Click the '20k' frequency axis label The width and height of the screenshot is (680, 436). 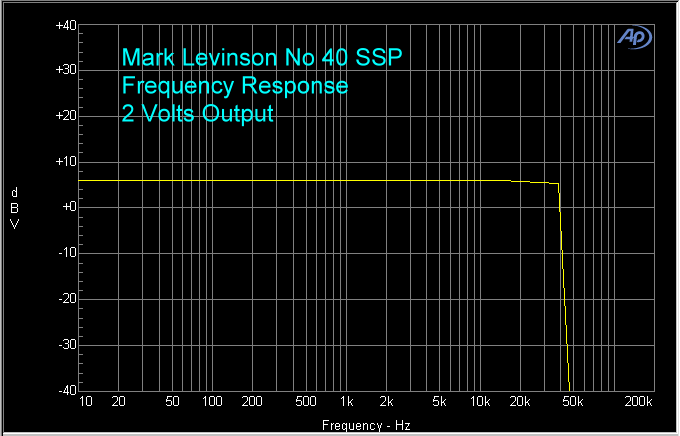click(520, 402)
